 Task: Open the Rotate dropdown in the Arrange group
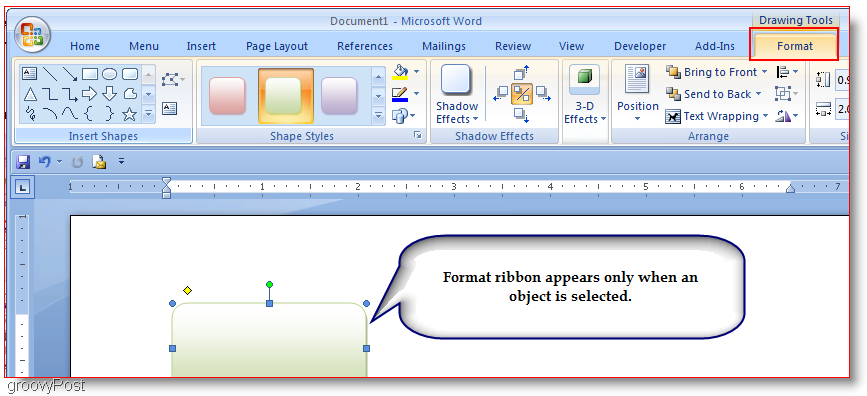[787, 116]
